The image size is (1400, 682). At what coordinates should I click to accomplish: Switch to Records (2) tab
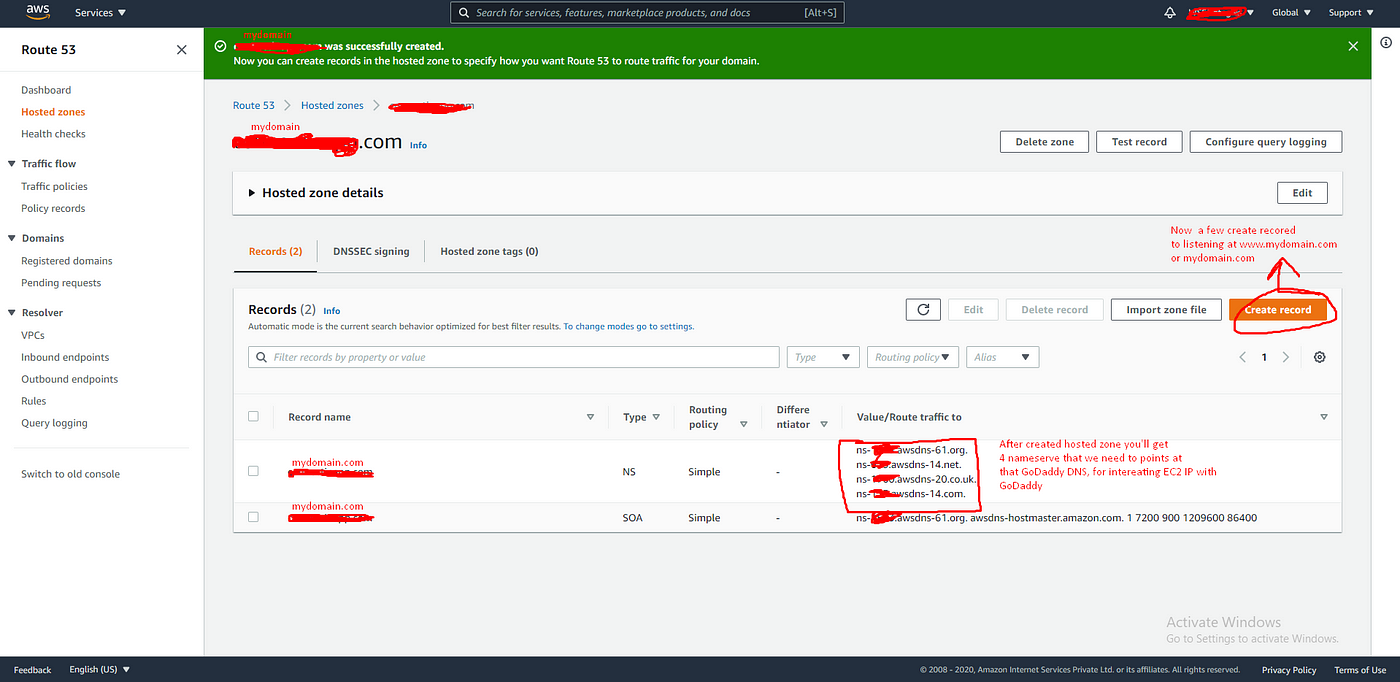(275, 251)
